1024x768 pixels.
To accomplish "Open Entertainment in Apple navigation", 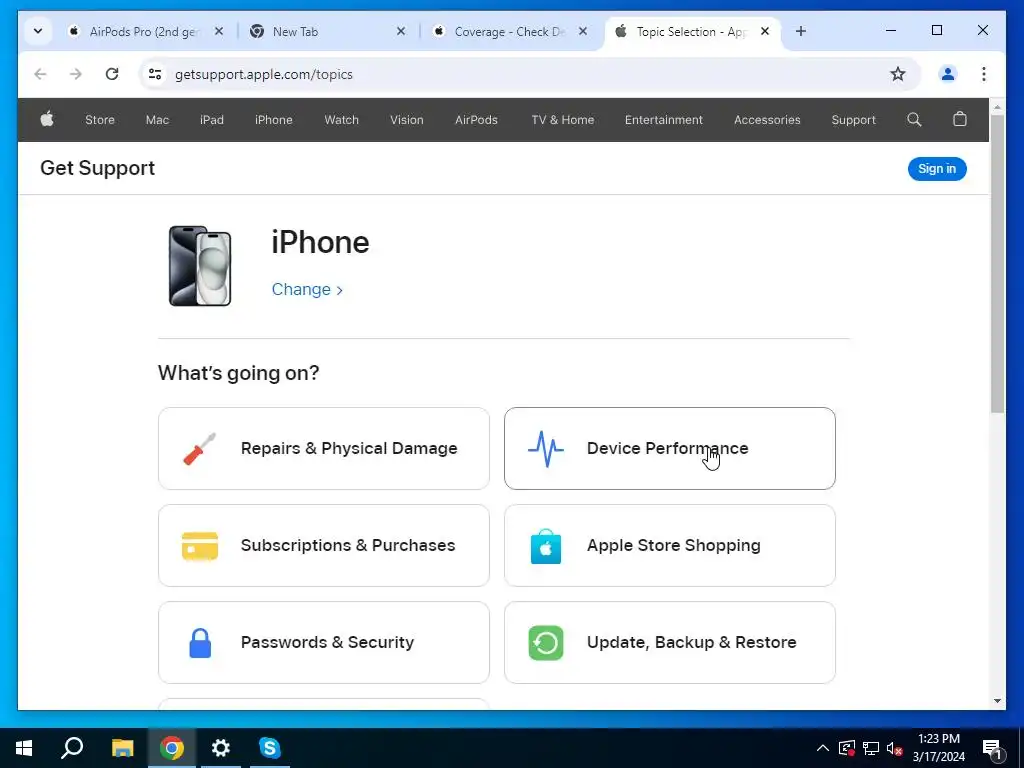I will pyautogui.click(x=664, y=120).
